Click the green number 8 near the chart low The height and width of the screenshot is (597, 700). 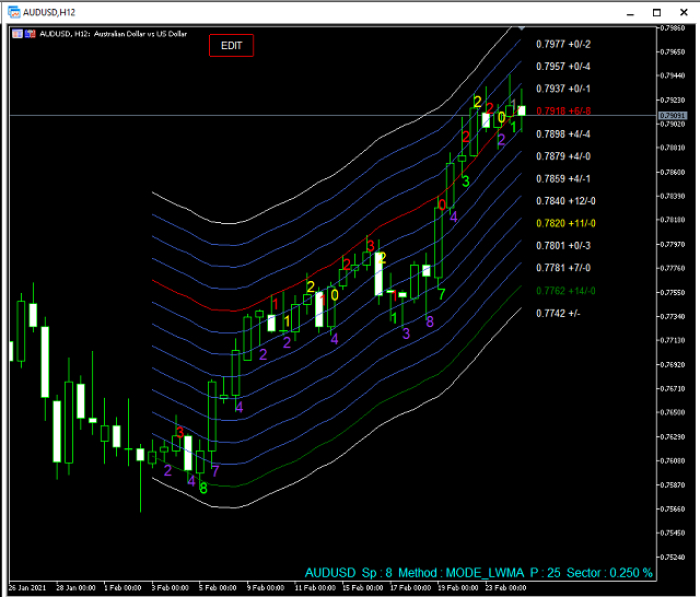[x=203, y=488]
